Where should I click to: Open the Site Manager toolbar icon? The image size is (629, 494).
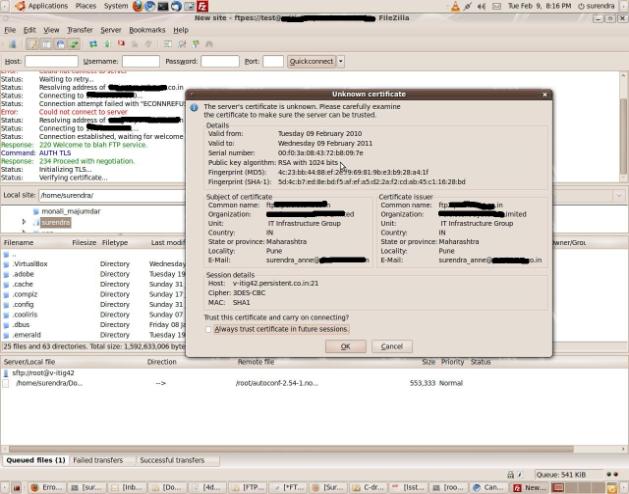coord(12,44)
